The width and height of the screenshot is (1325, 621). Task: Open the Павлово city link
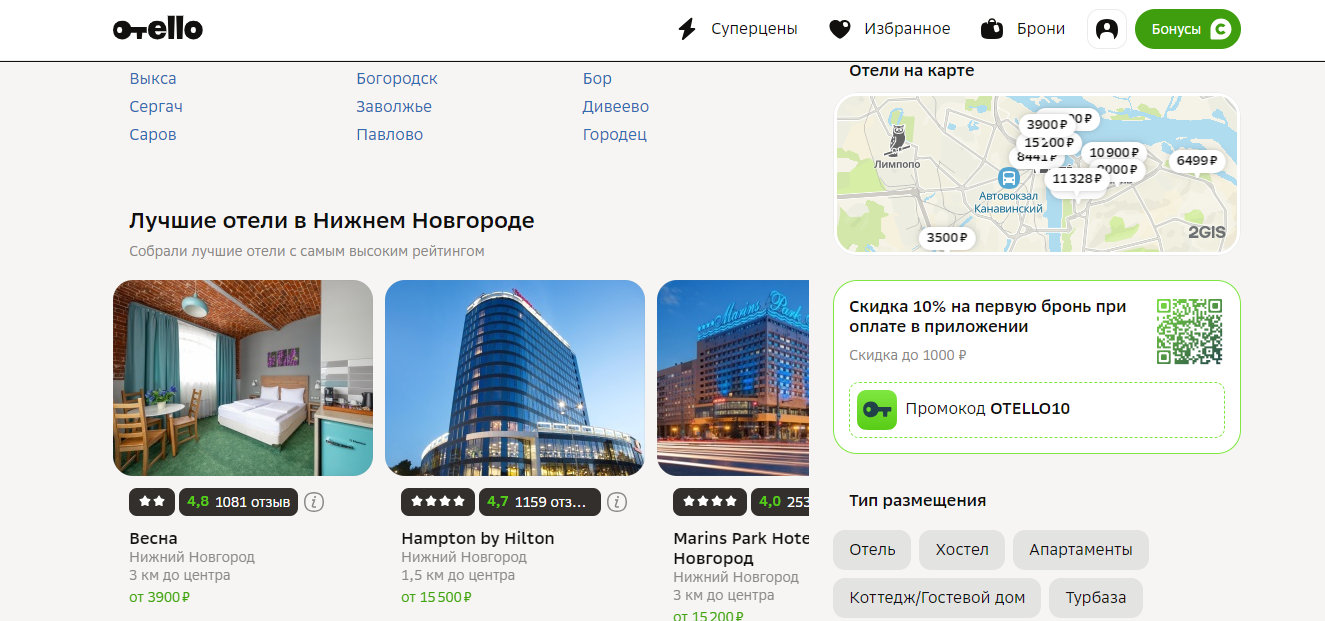[x=390, y=135]
